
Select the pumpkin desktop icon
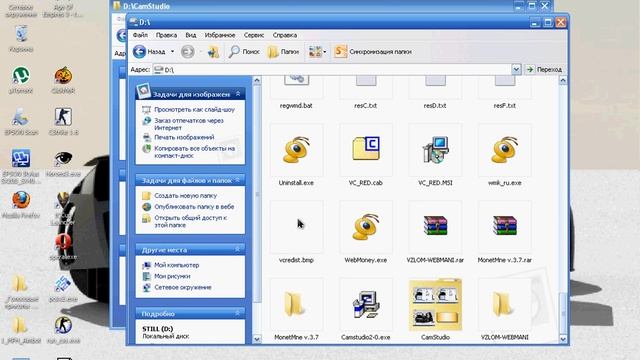pyautogui.click(x=63, y=76)
